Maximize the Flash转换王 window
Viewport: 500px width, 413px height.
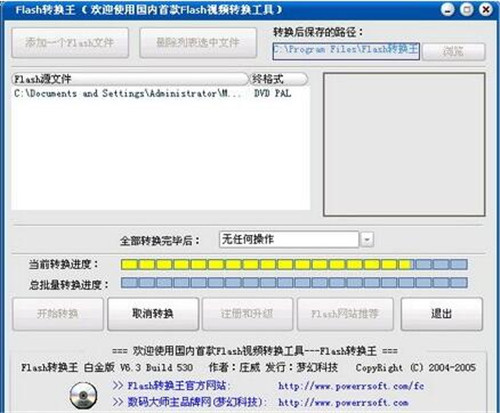(467, 9)
